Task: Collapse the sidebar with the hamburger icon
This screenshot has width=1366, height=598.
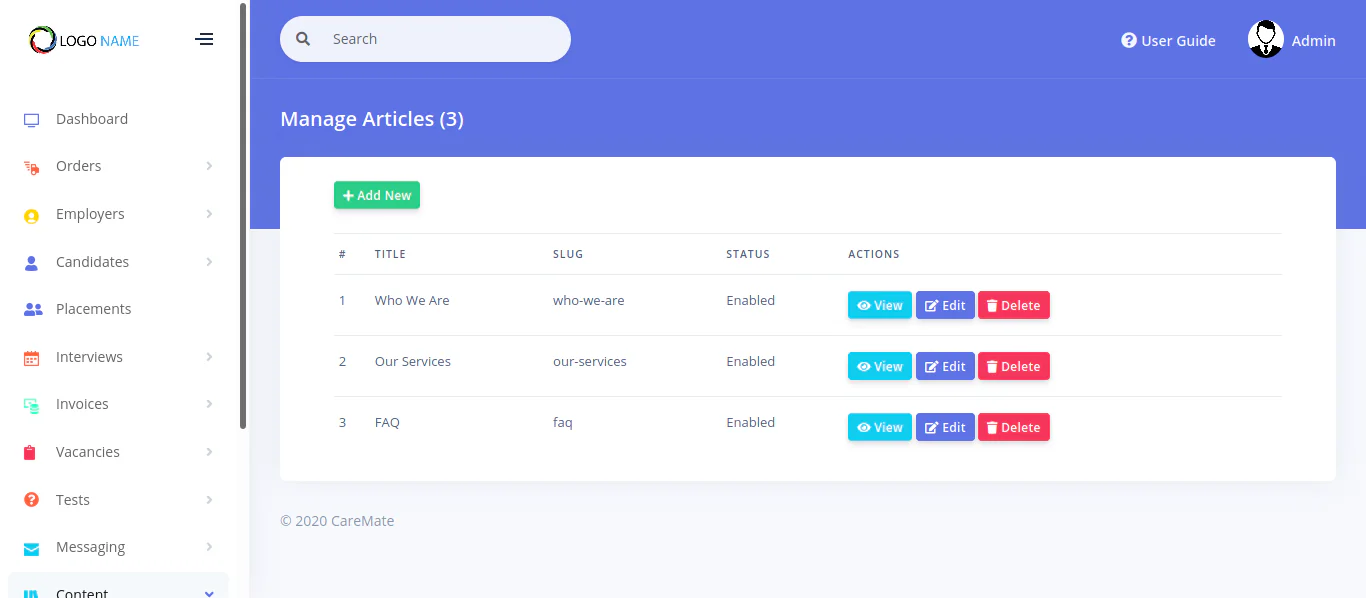Action: point(204,39)
